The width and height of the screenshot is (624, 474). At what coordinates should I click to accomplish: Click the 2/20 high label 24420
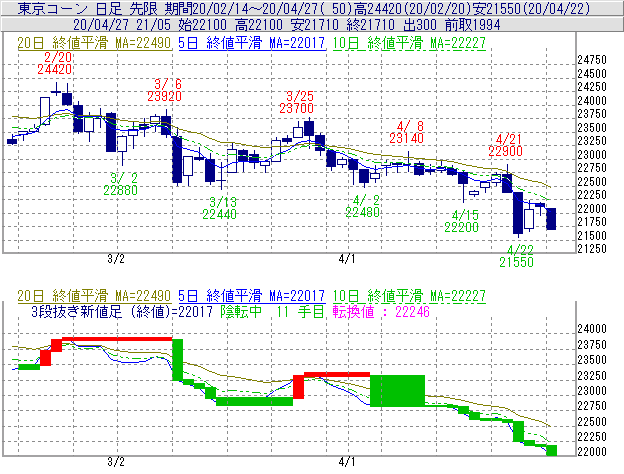click(x=55, y=69)
